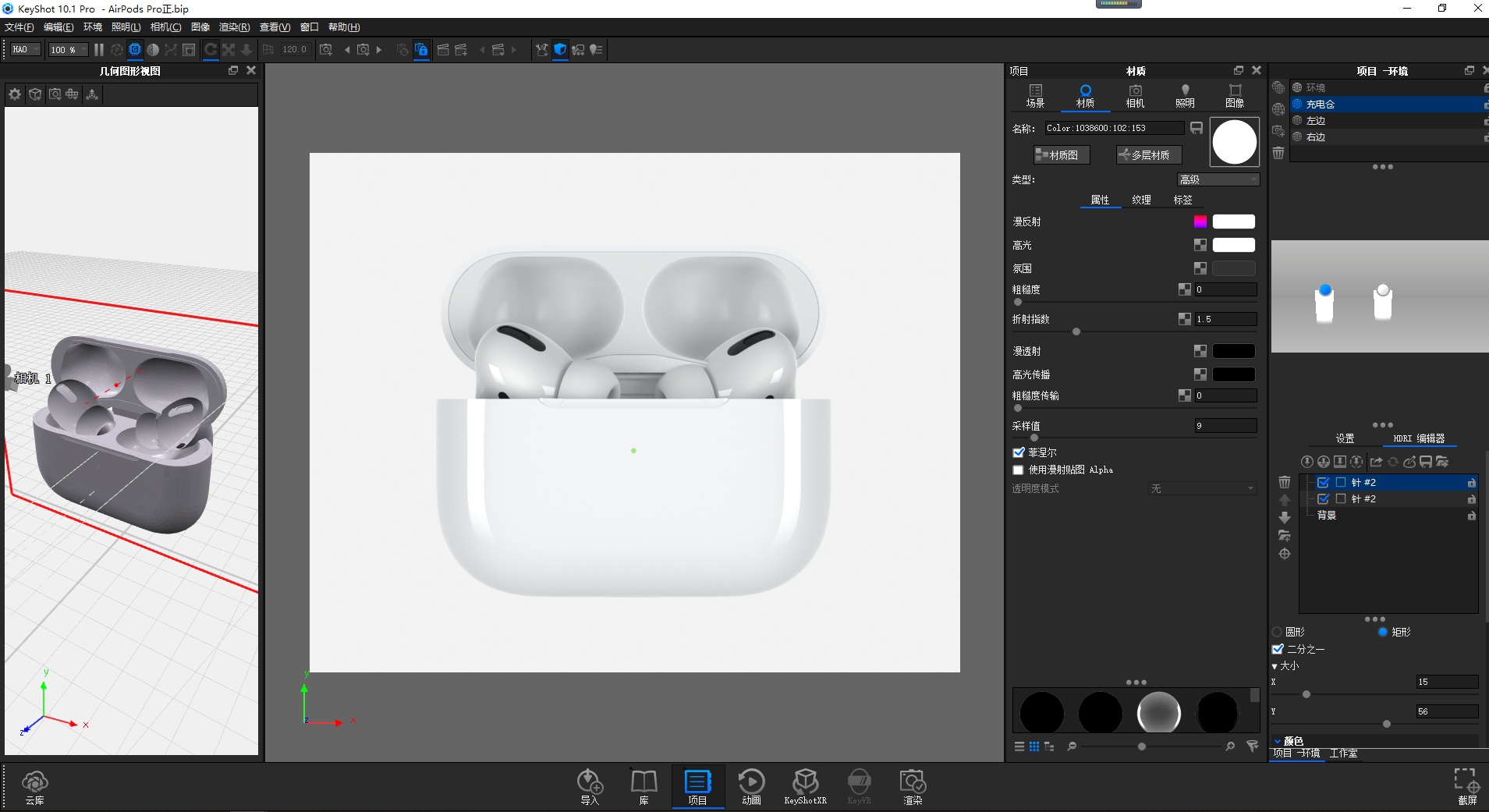This screenshot has width=1489, height=812.
Task: Toggle the Project (项目) panel
Action: 697,787
